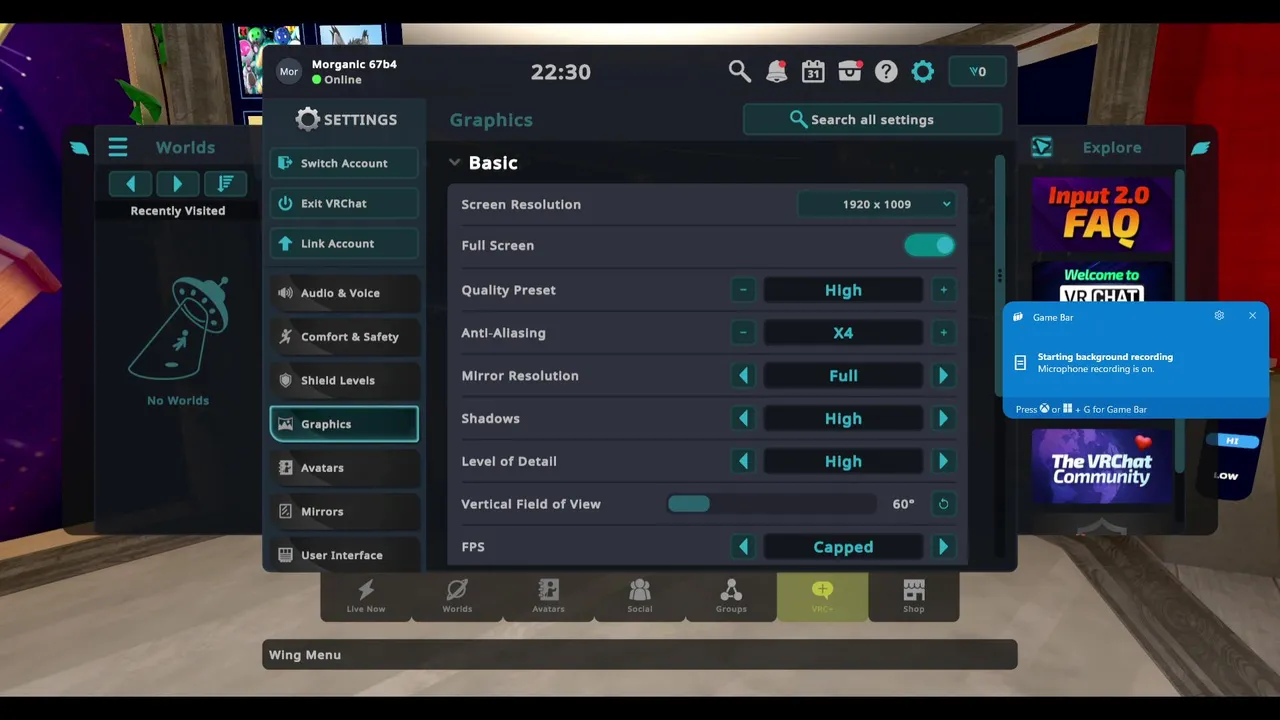Viewport: 1280px width, 720px height.
Task: Select next FPS option
Action: tap(943, 547)
